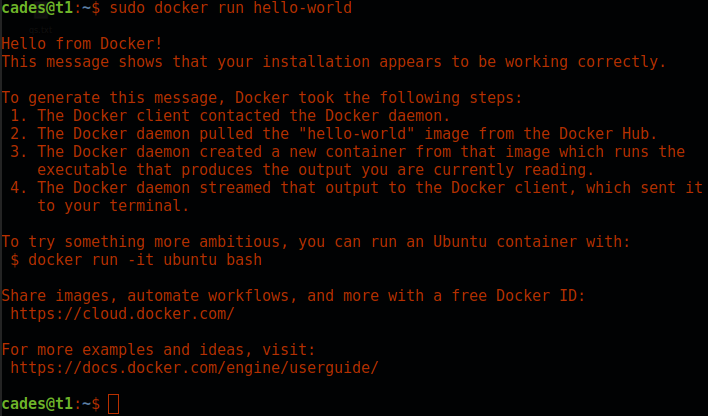Click step 4 about streaming output to client
The width and height of the screenshot is (708, 416).
[x=358, y=188]
